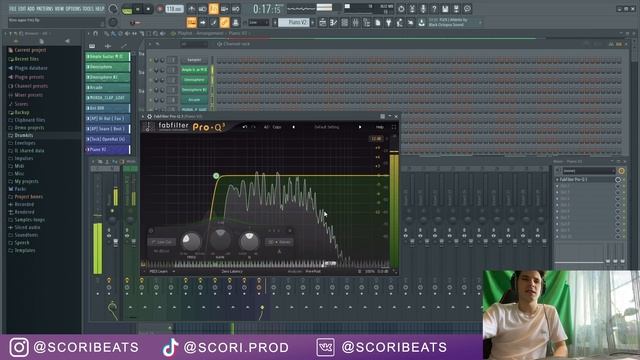Click the FREQ knob in Pro-Q

191,241
